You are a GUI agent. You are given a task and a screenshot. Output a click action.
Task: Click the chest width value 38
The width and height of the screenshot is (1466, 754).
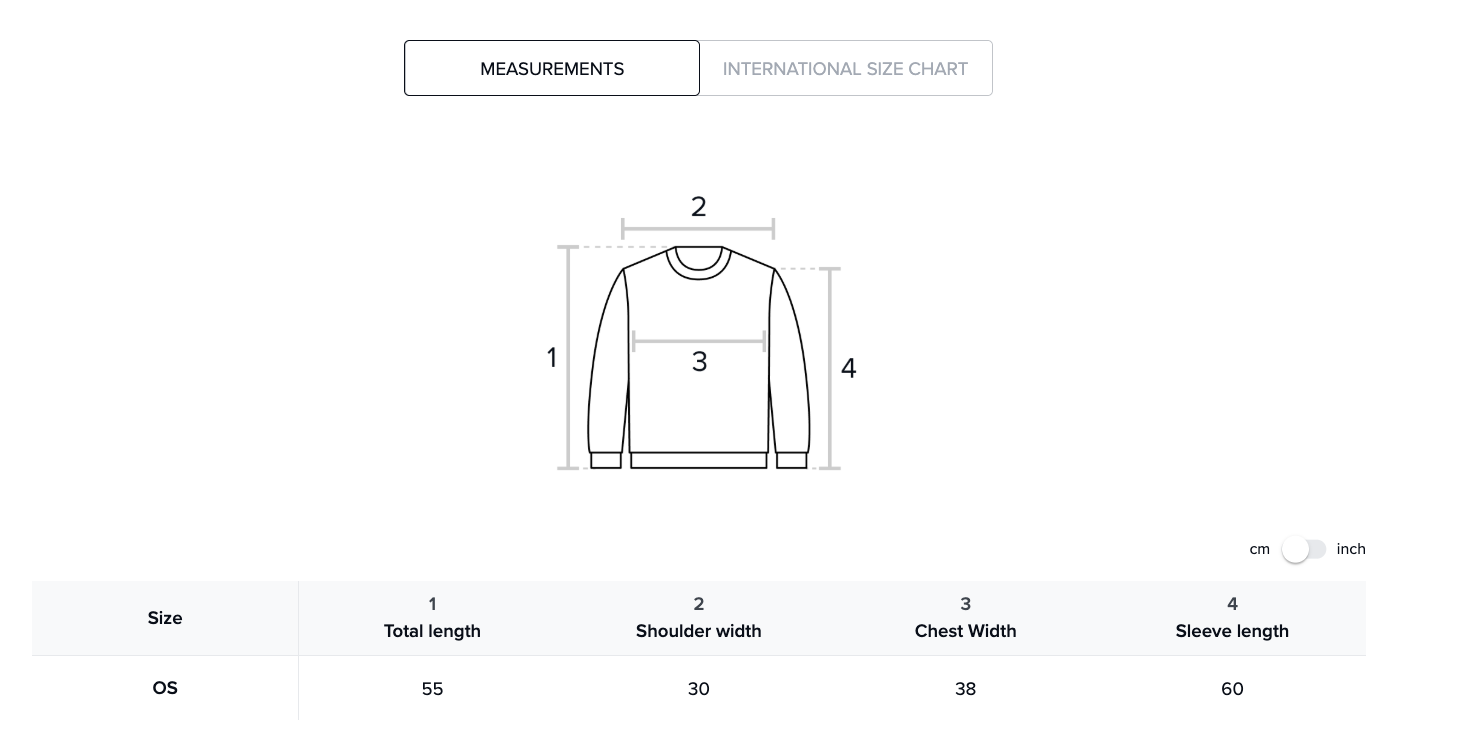[965, 689]
